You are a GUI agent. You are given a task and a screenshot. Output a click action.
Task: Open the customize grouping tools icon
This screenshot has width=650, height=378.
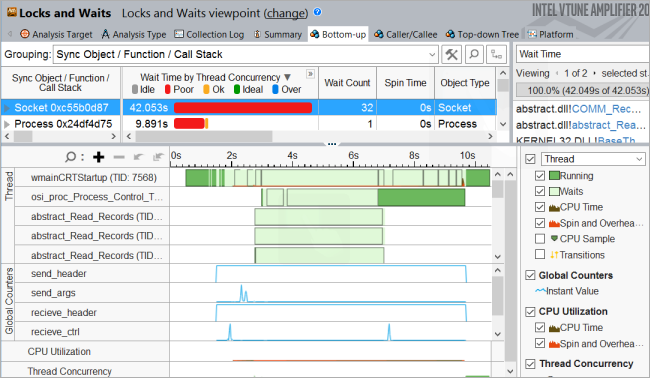451,54
